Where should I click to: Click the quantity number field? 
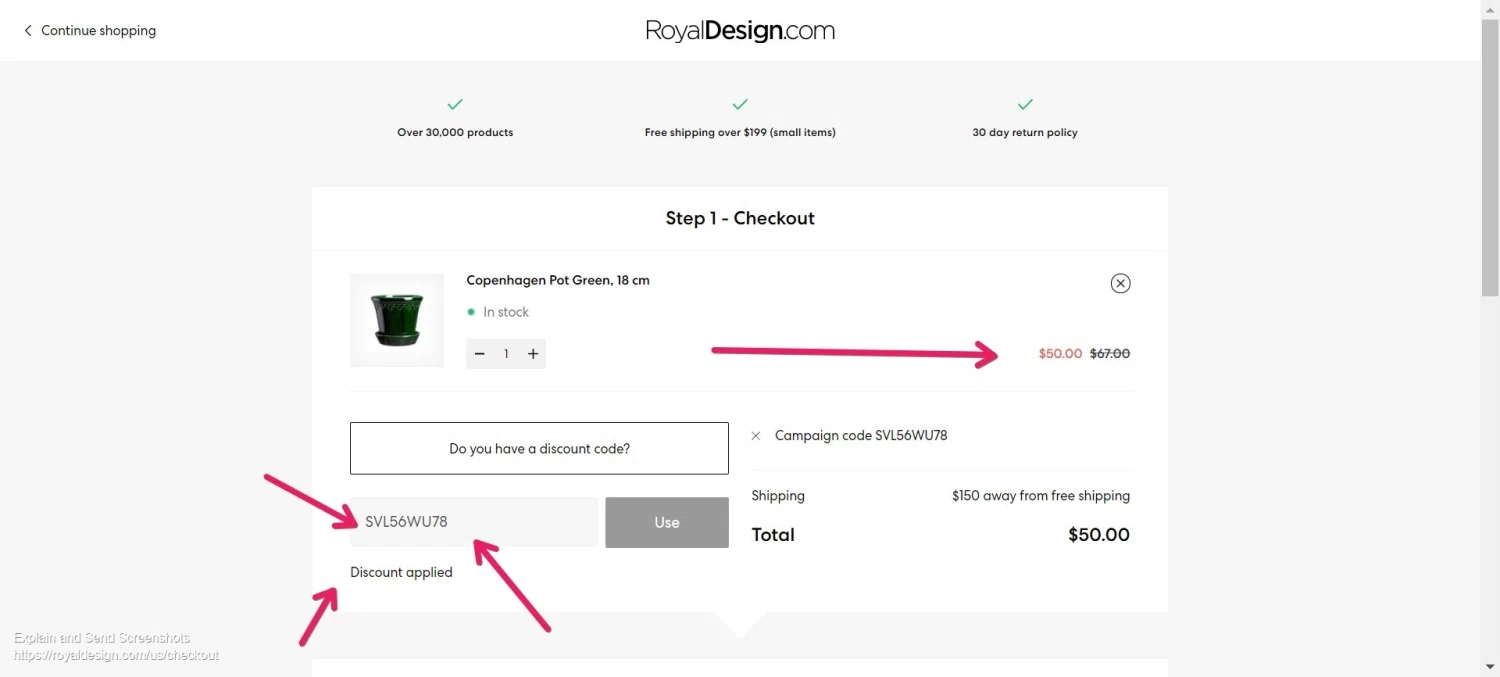coord(506,354)
